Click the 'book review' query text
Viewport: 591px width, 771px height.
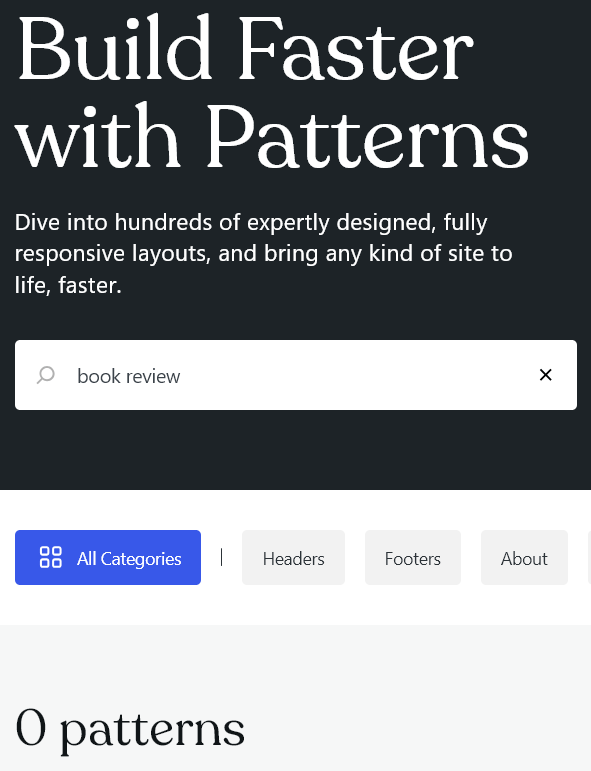click(129, 376)
